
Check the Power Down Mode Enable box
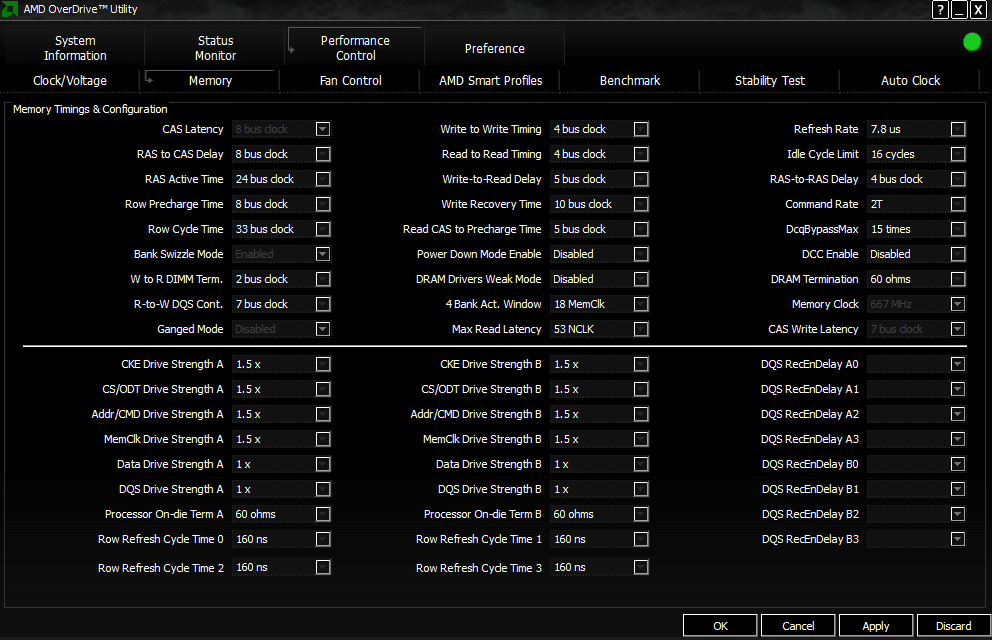[x=641, y=254]
